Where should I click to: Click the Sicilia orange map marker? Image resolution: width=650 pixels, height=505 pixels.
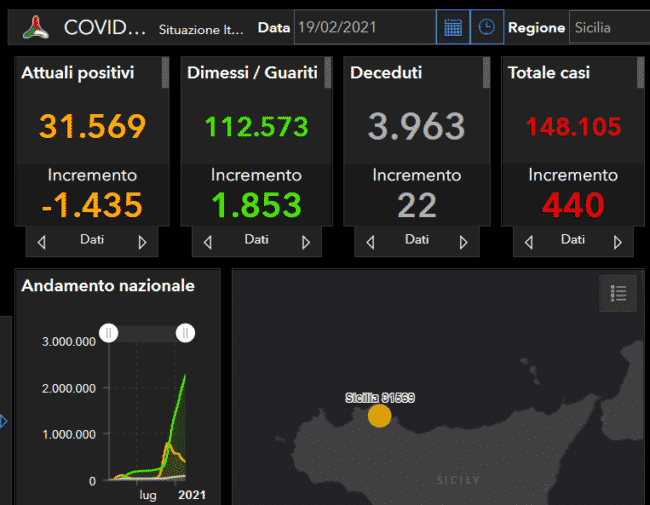[379, 416]
